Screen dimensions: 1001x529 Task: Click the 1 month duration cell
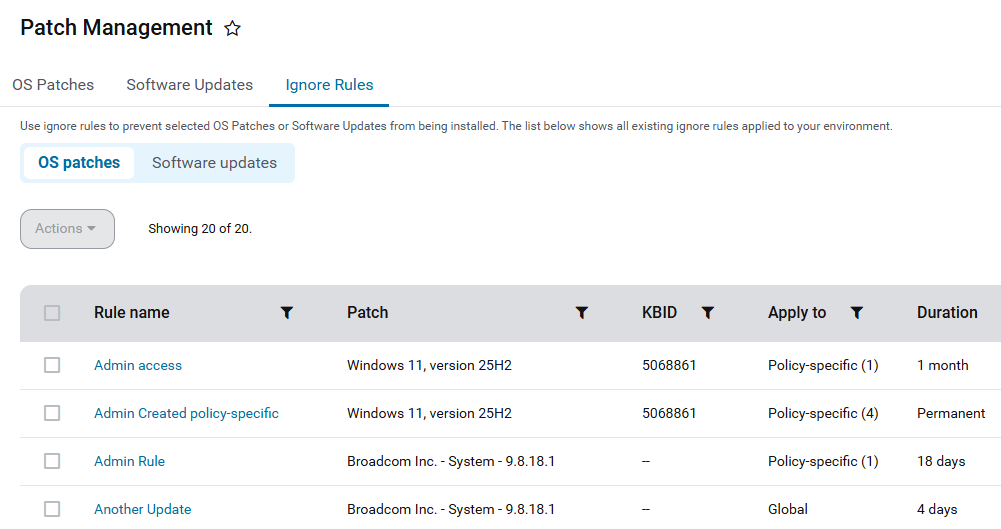[x=943, y=365]
